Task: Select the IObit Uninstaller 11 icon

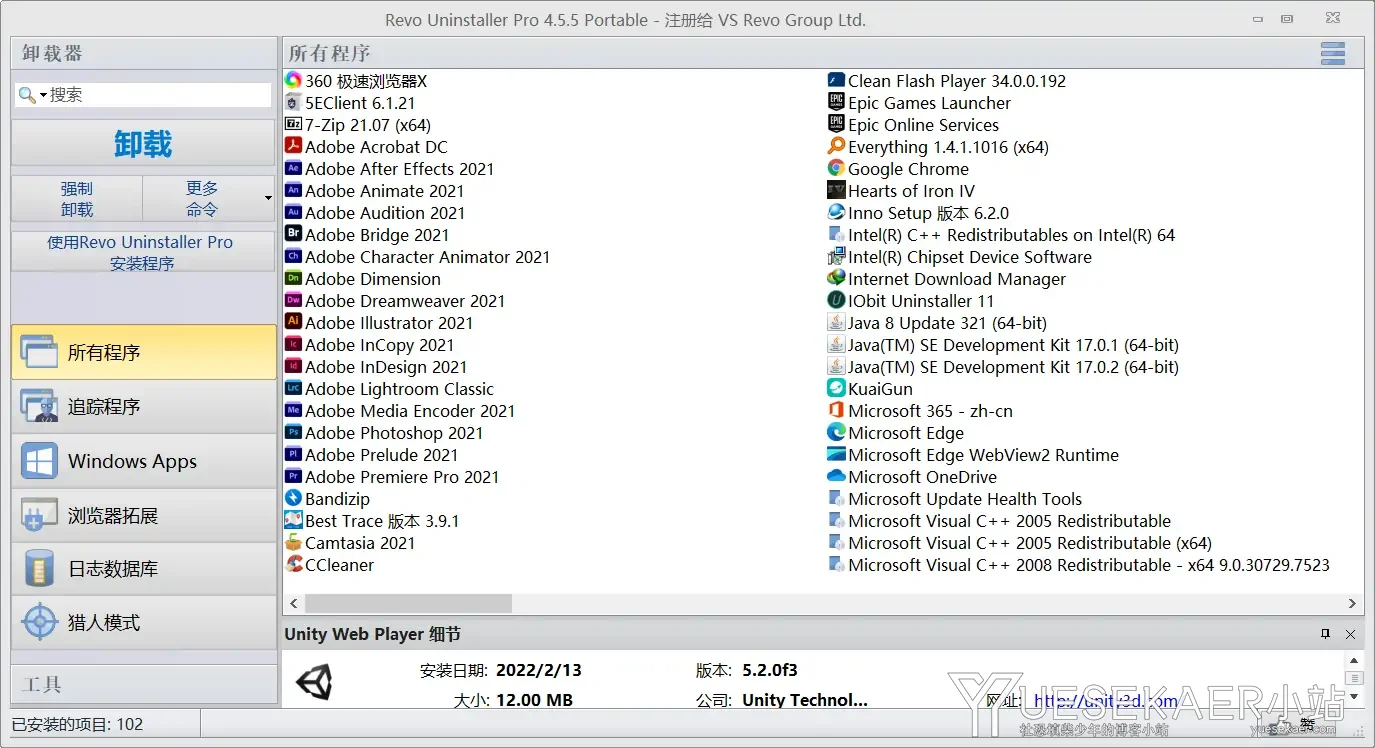Action: coord(836,300)
